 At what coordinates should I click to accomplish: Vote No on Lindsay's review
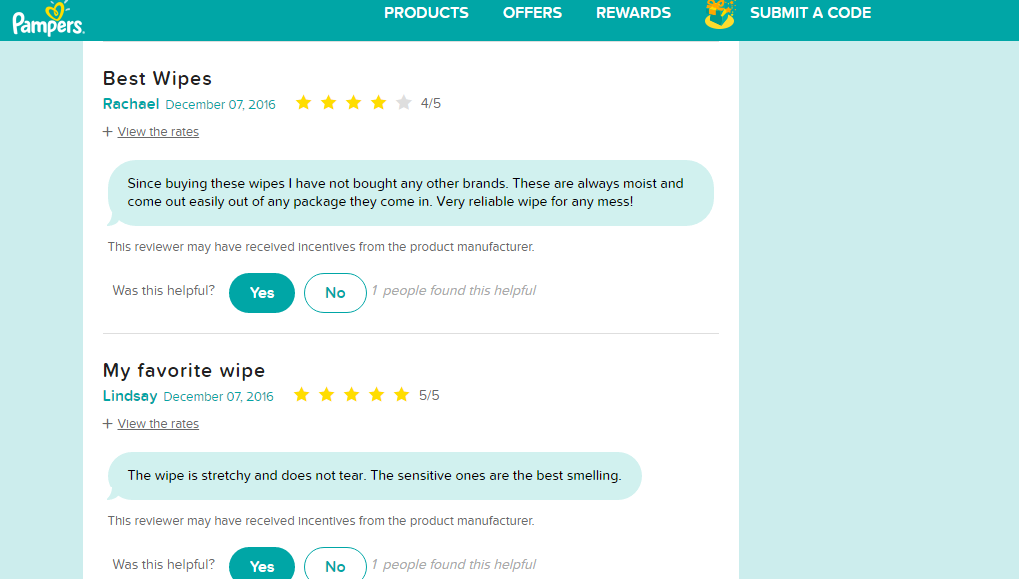335,564
